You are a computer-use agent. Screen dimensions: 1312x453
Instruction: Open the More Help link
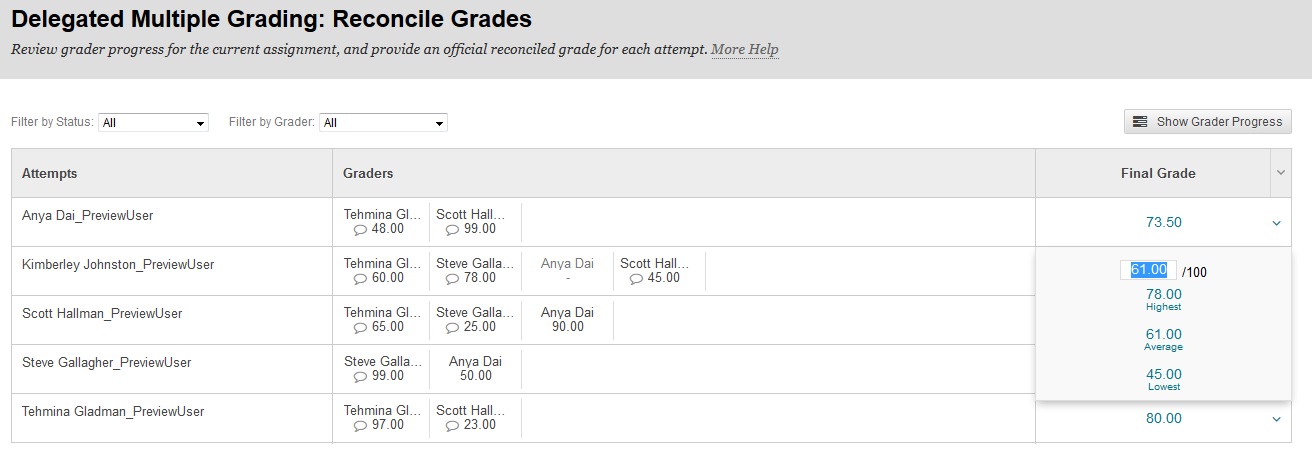[745, 49]
